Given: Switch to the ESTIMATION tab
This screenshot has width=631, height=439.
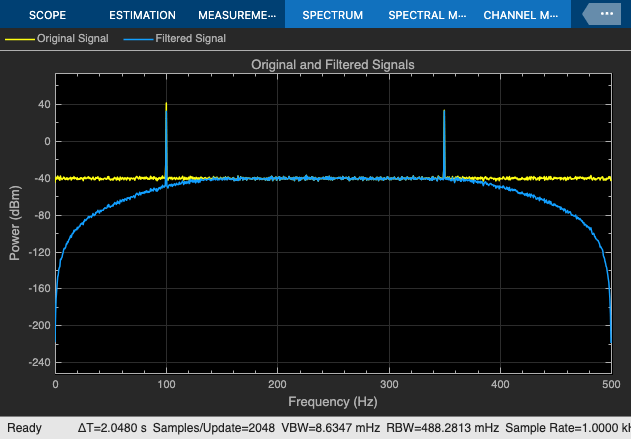Looking at the screenshot, I should tap(142, 15).
